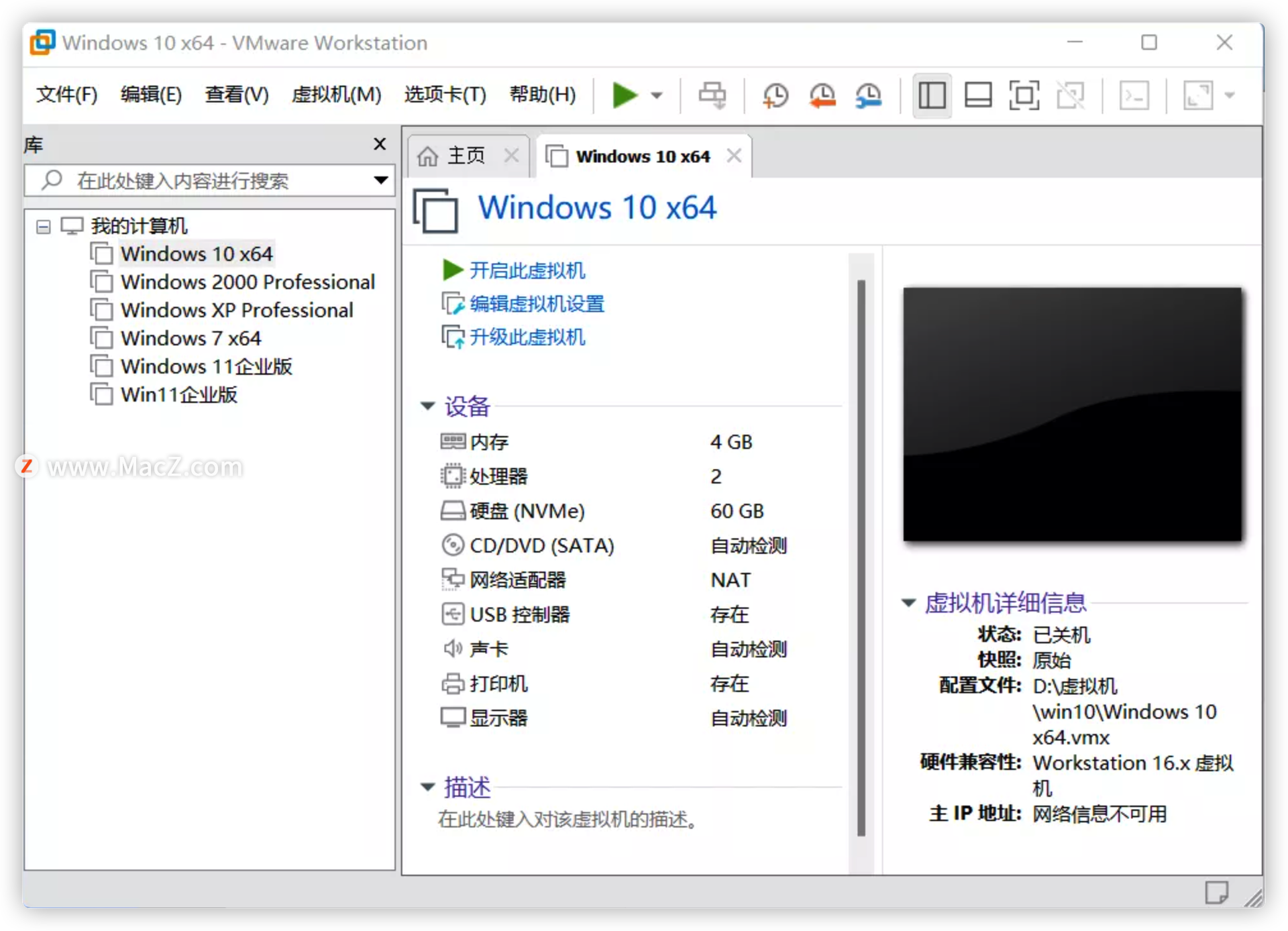Click the VMware logo in title bar
The image size is (1288, 931).
[x=42, y=42]
